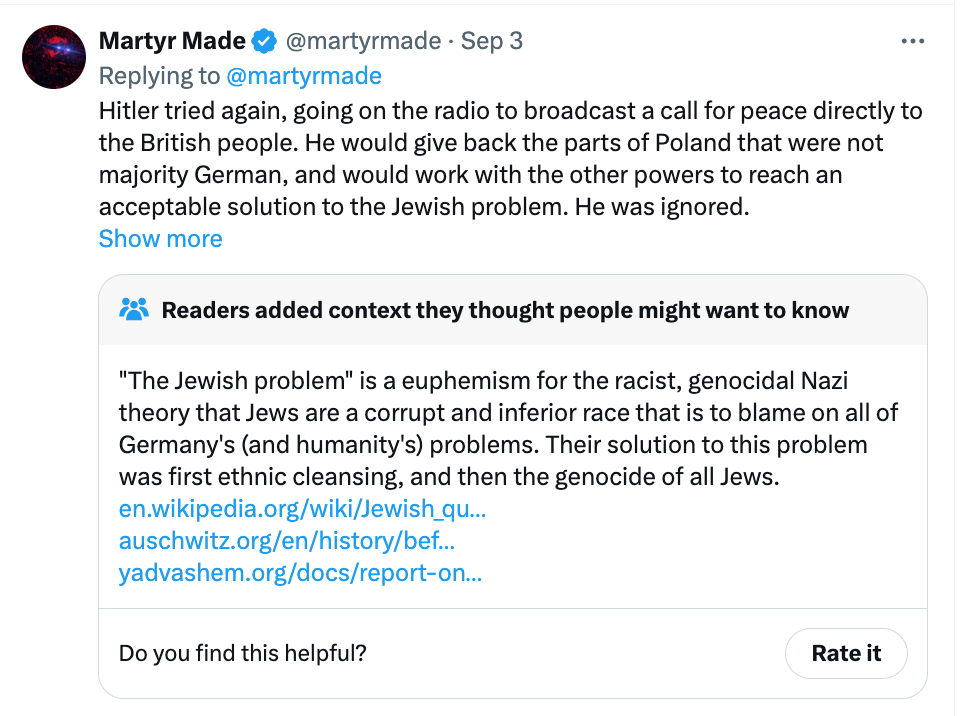Open the @martyrmade handle next to name
964x716 pixels.
(364, 41)
